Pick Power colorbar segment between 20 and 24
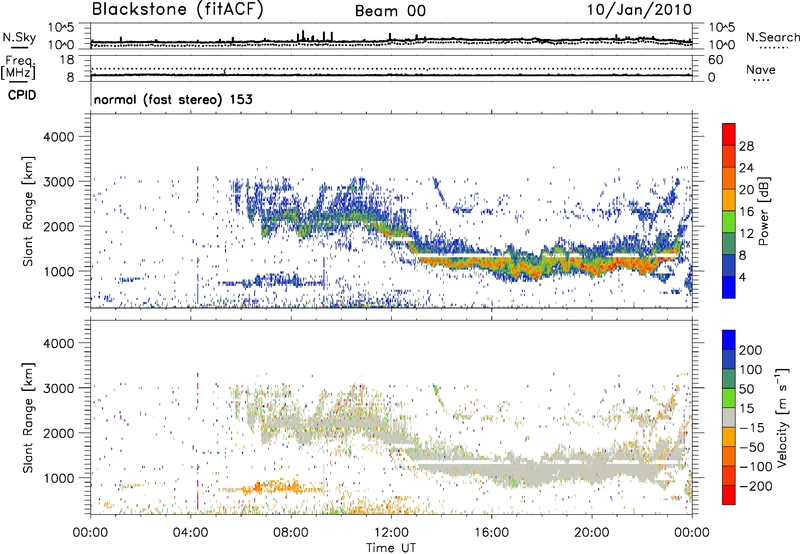Screen dimensions: 800x554 (x=729, y=178)
